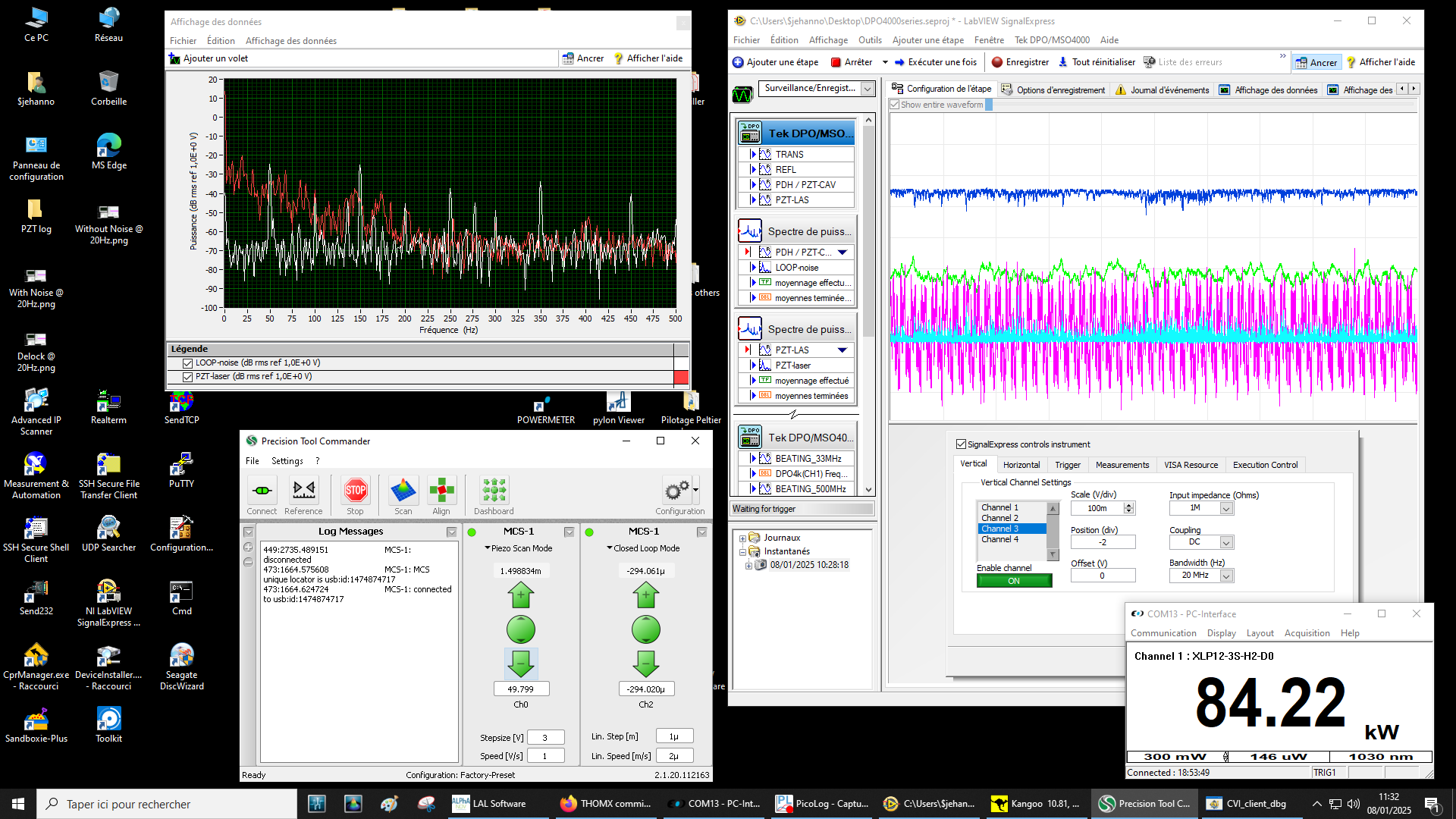Expand the Journaux tree node

point(742,538)
